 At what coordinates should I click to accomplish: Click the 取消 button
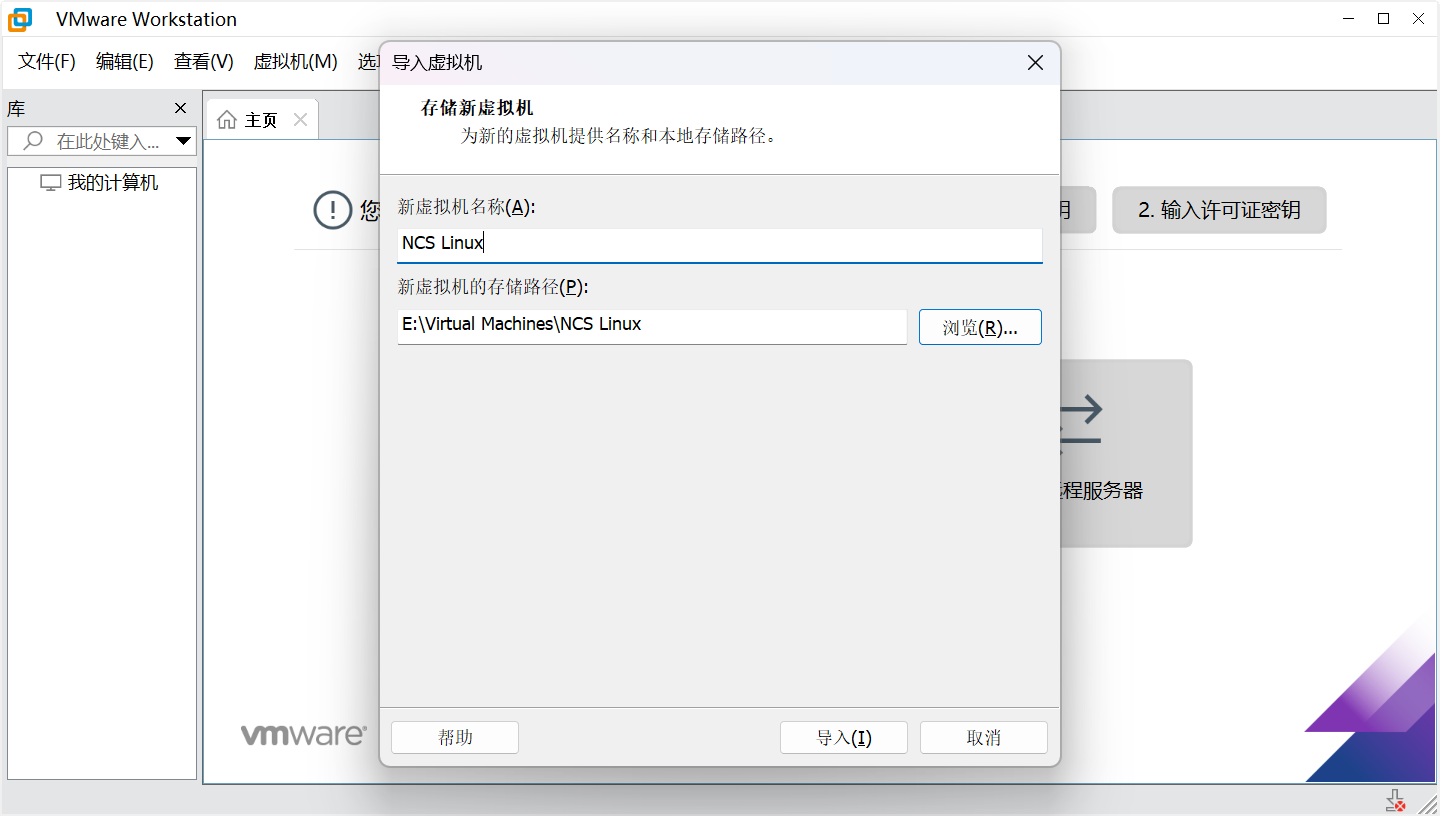pyautogui.click(x=984, y=737)
